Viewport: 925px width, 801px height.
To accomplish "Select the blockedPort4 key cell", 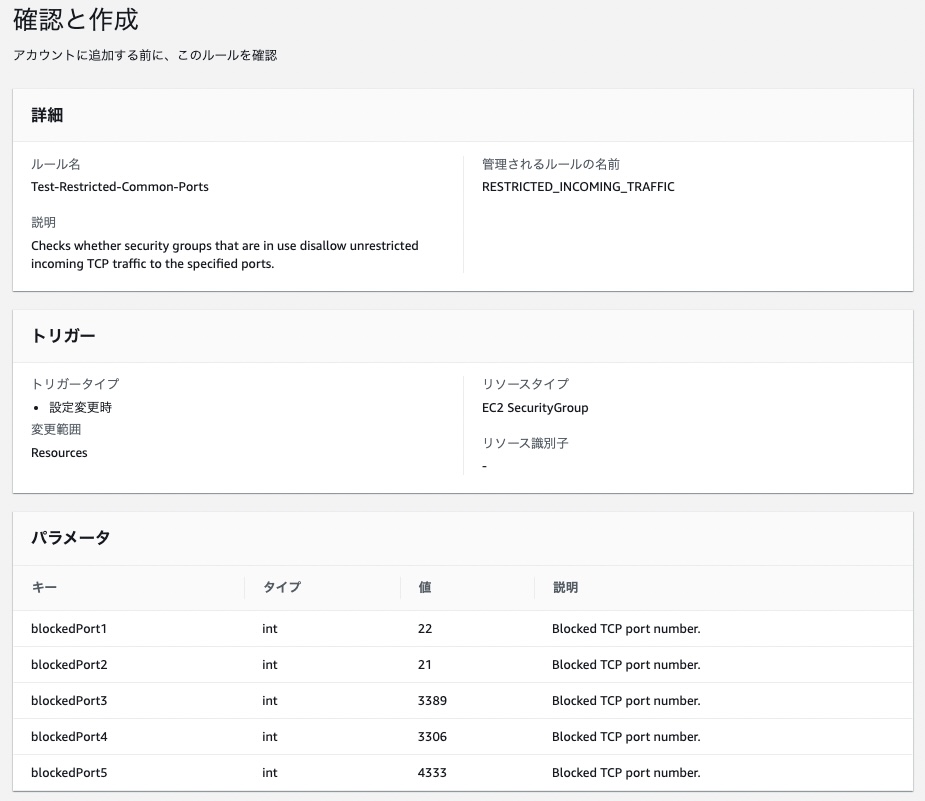I will point(69,737).
